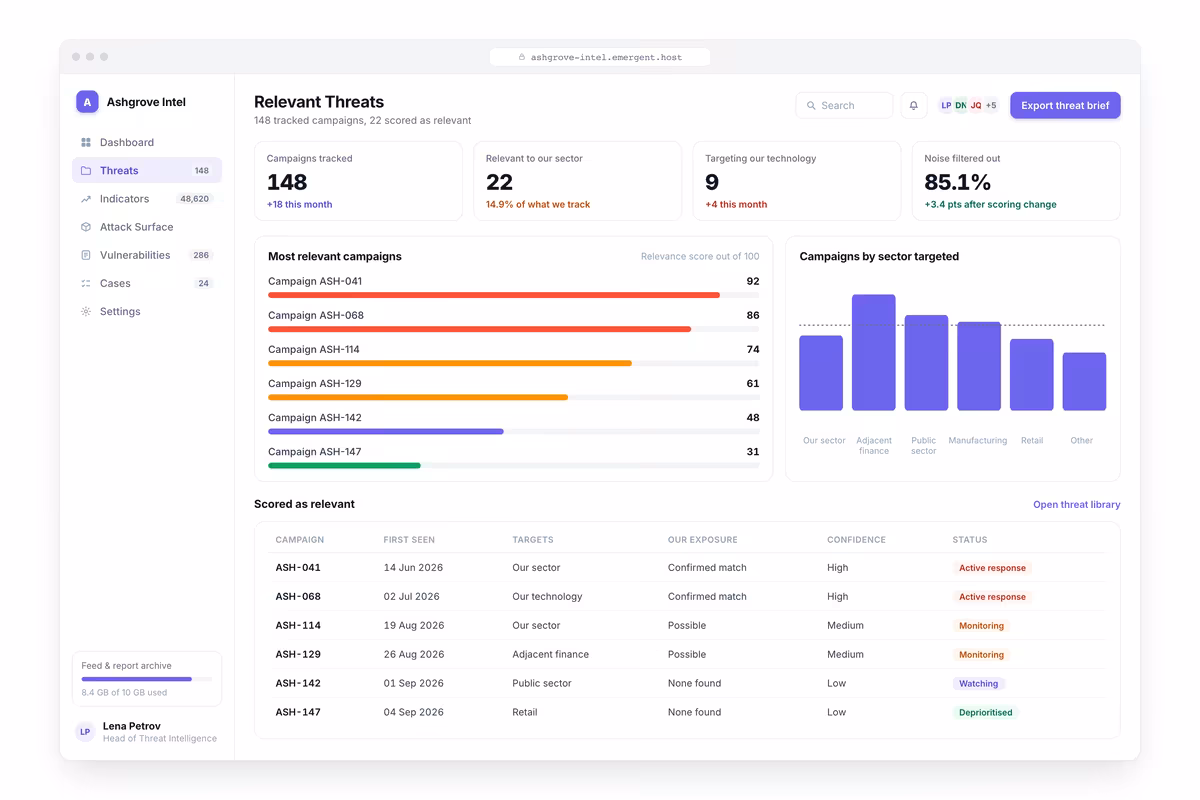The height and width of the screenshot is (800, 1200).
Task: Go to Indicators section
Action: [147, 199]
